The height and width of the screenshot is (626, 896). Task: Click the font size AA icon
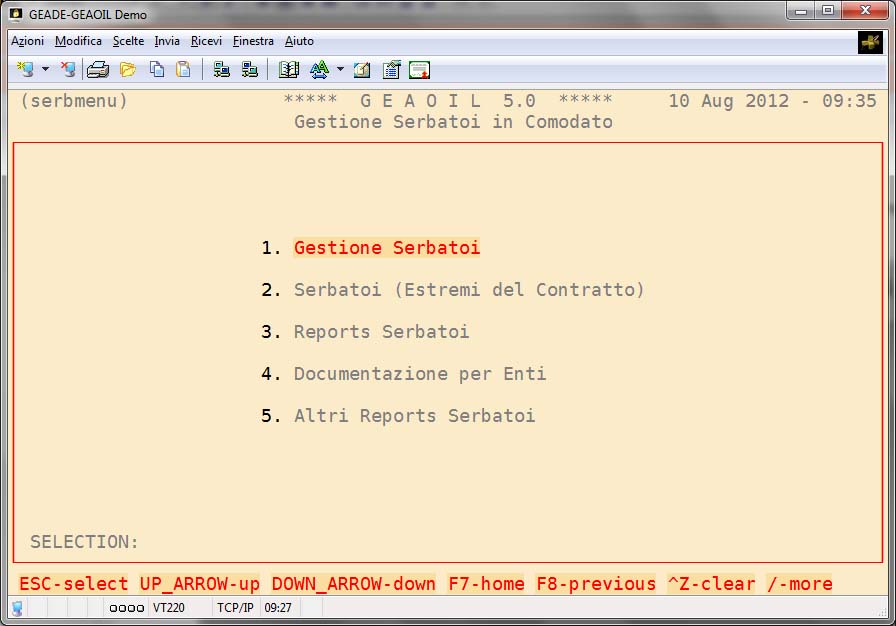(x=319, y=69)
